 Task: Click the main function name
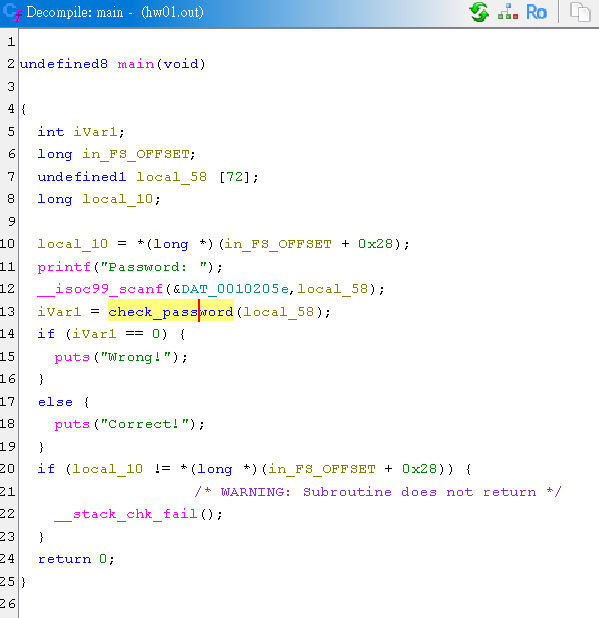136,63
